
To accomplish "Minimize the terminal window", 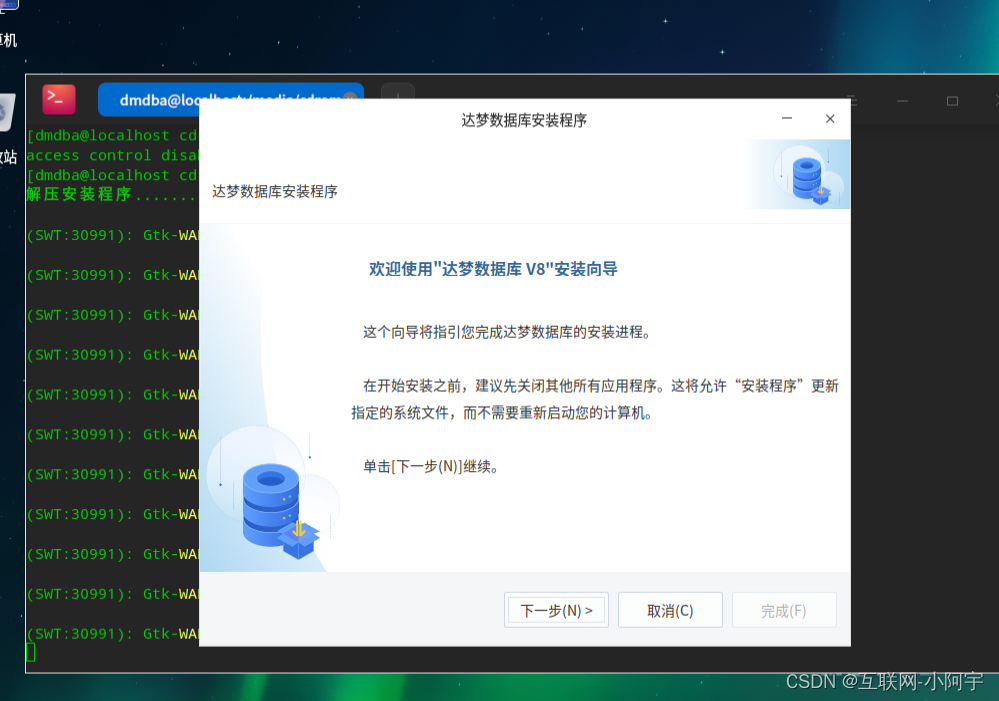I will (x=902, y=101).
